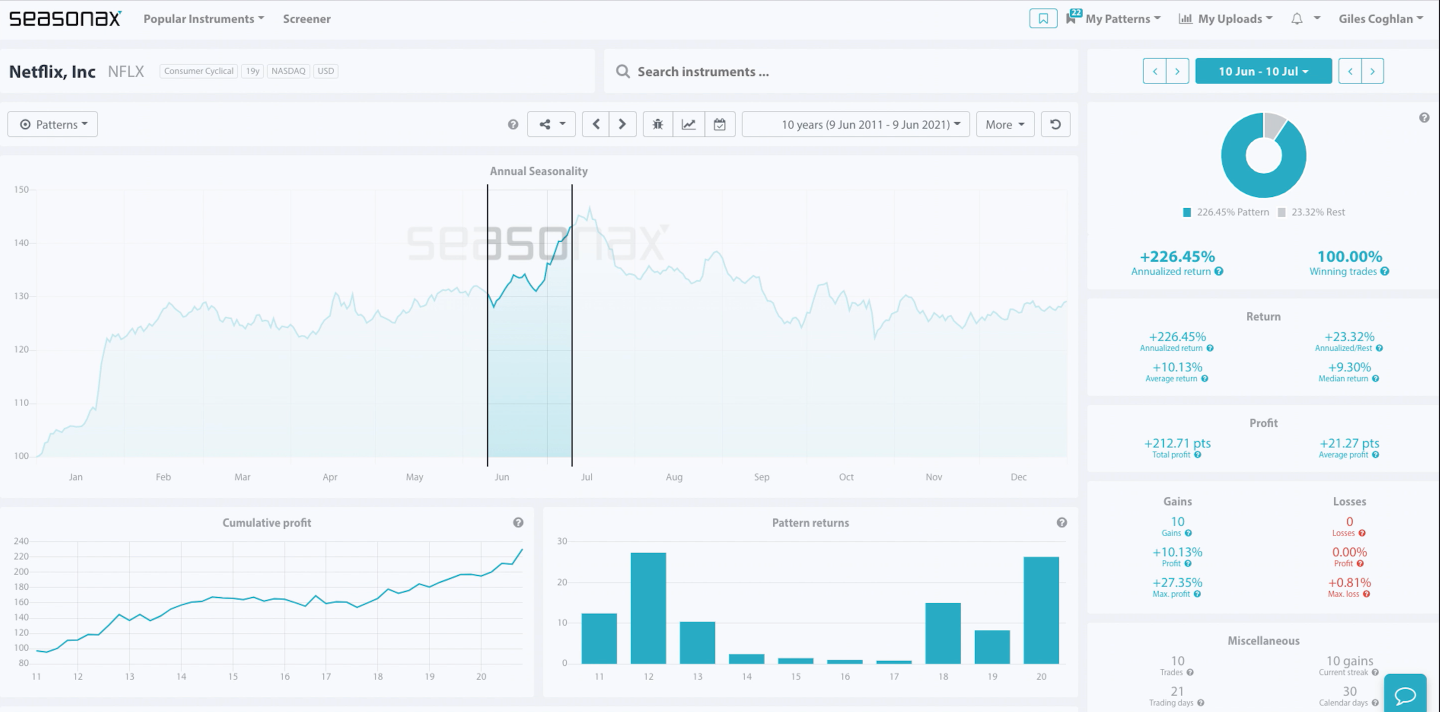
Task: Click the 2012 bar in Pattern returns
Action: click(x=648, y=608)
